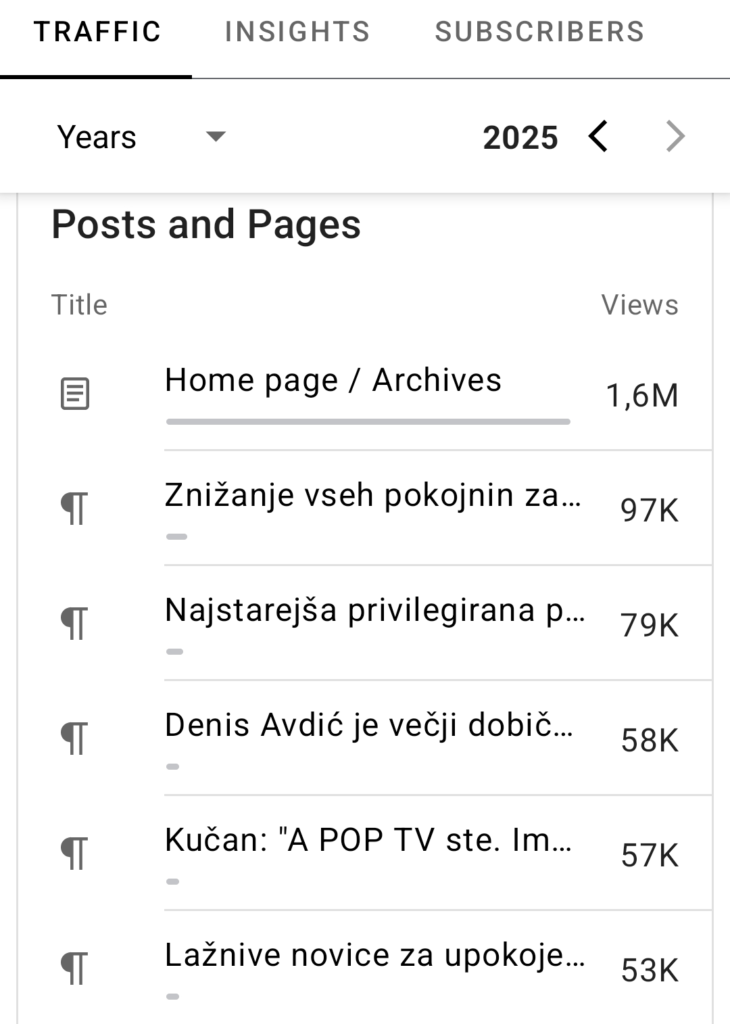Open the Denis Avdić je večji post
Screen dimensions: 730x1024
370,725
